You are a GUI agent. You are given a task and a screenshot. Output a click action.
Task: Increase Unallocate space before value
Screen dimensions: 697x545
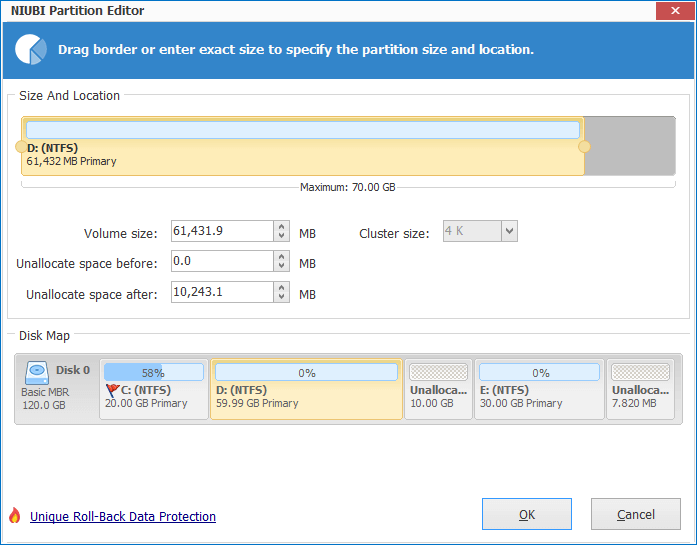pyautogui.click(x=281, y=256)
